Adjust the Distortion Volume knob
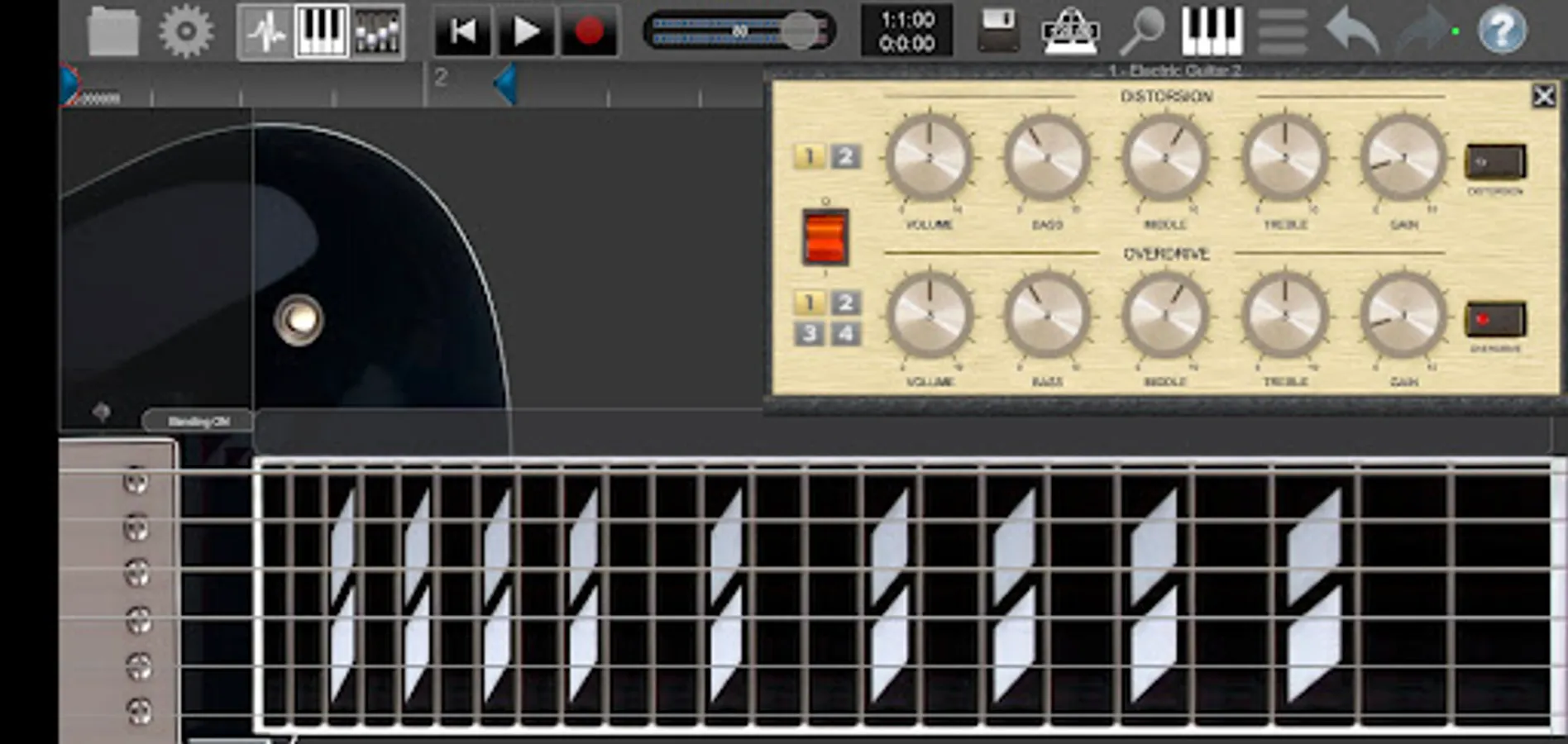The height and width of the screenshot is (744, 1568). coord(930,157)
